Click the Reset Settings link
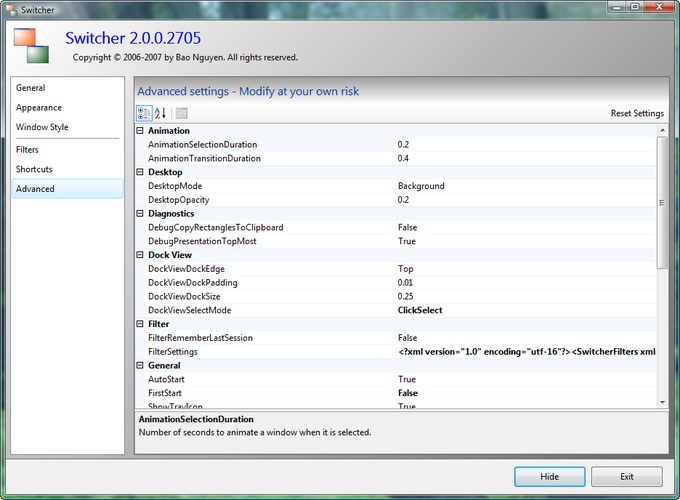Image resolution: width=680 pixels, height=500 pixels. (637, 113)
